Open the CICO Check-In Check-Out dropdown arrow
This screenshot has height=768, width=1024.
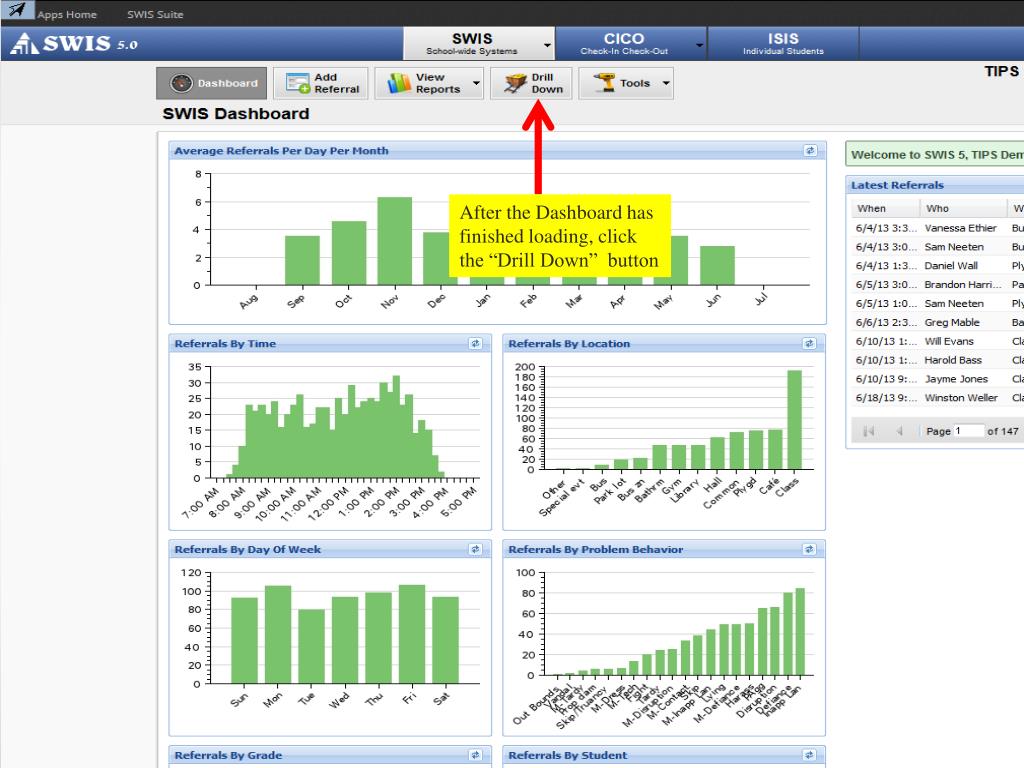699,45
